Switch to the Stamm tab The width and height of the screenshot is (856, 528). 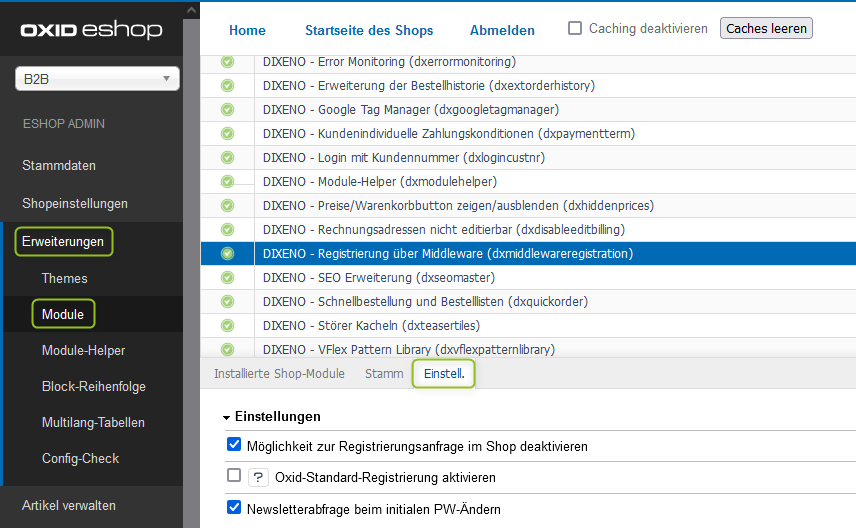tap(384, 373)
